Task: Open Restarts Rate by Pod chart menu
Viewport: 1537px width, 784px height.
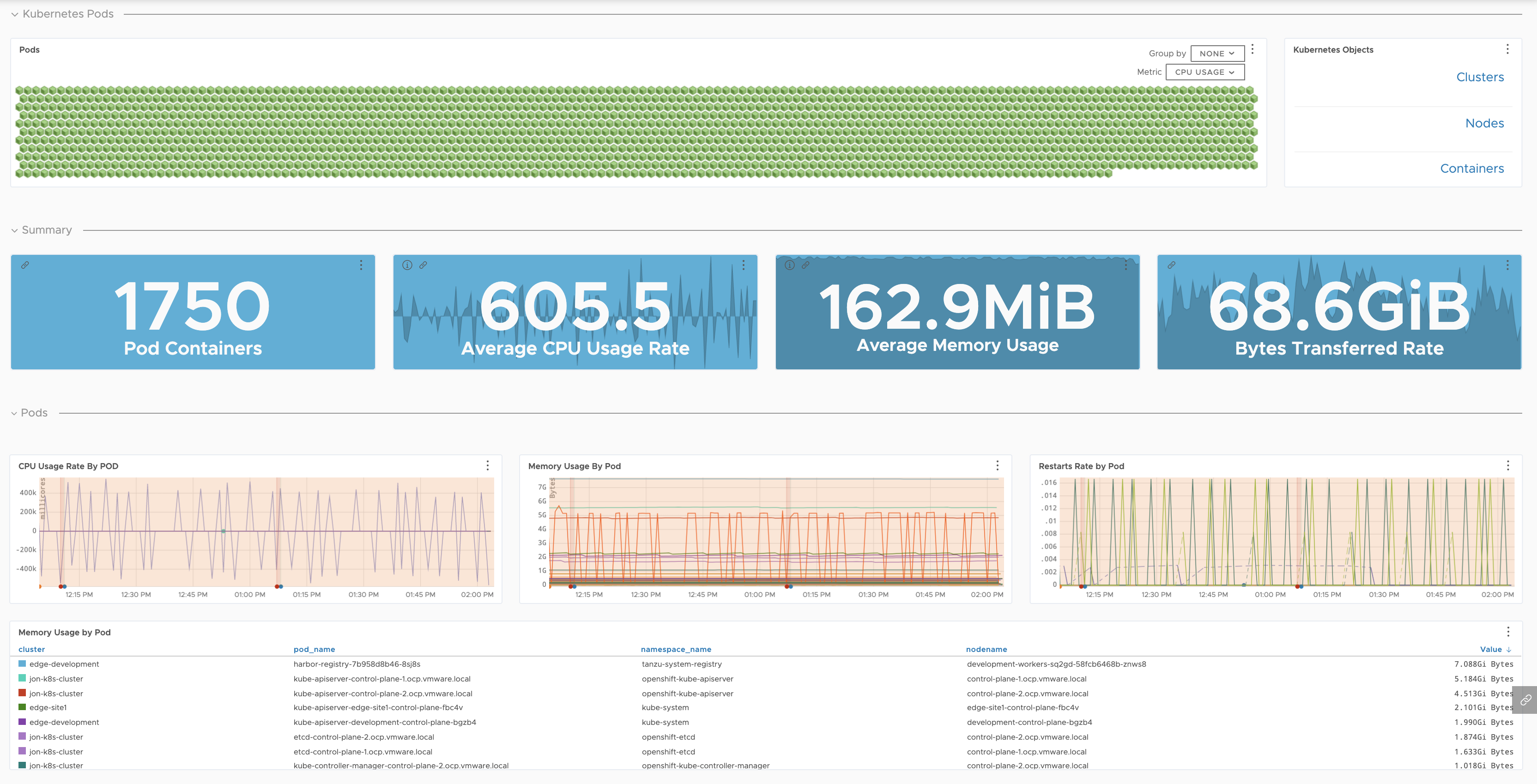Action: pos(1508,465)
